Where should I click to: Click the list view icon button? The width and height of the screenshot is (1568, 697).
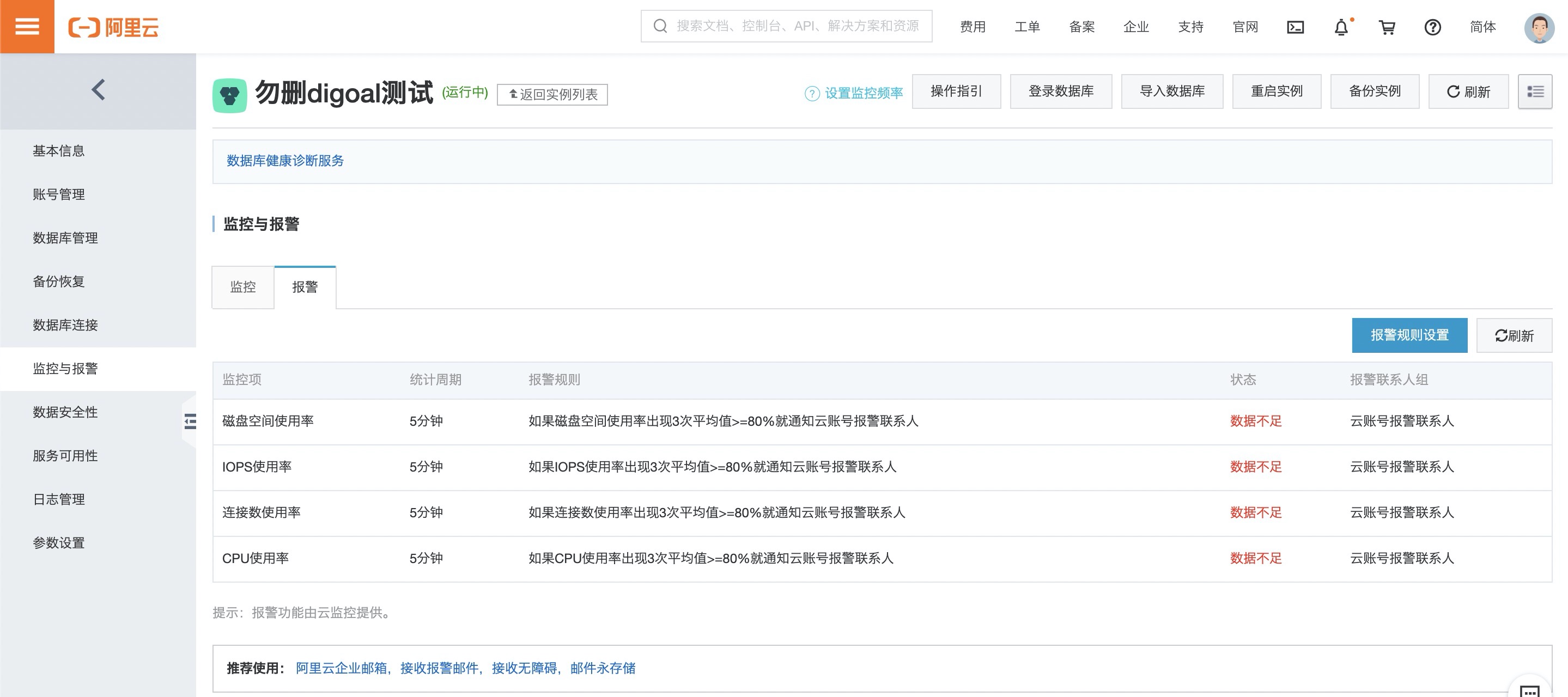[1535, 92]
